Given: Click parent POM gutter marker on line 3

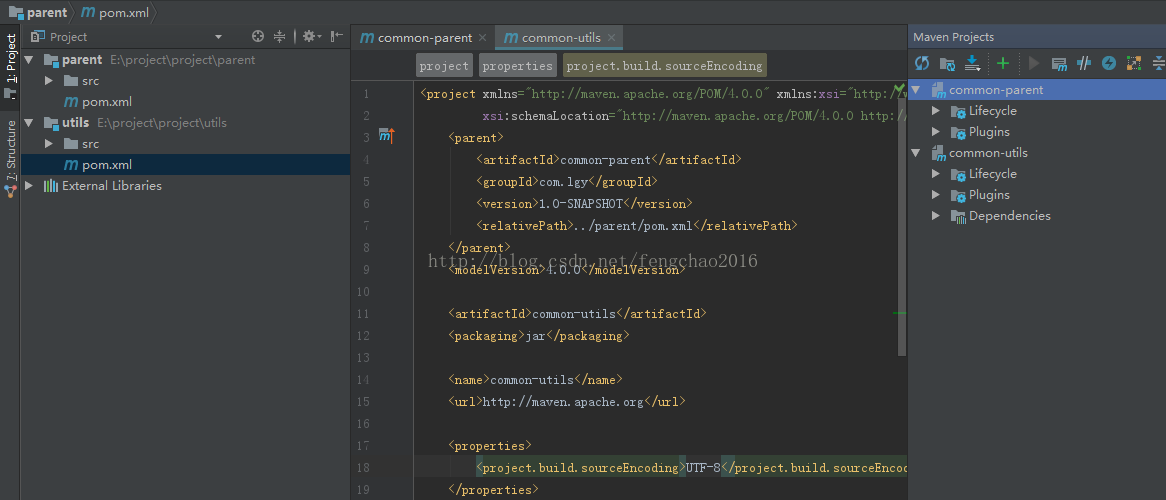Looking at the screenshot, I should [386, 136].
